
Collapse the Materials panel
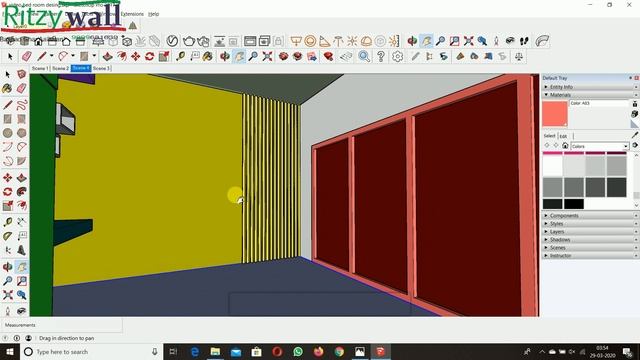pyautogui.click(x=590, y=95)
